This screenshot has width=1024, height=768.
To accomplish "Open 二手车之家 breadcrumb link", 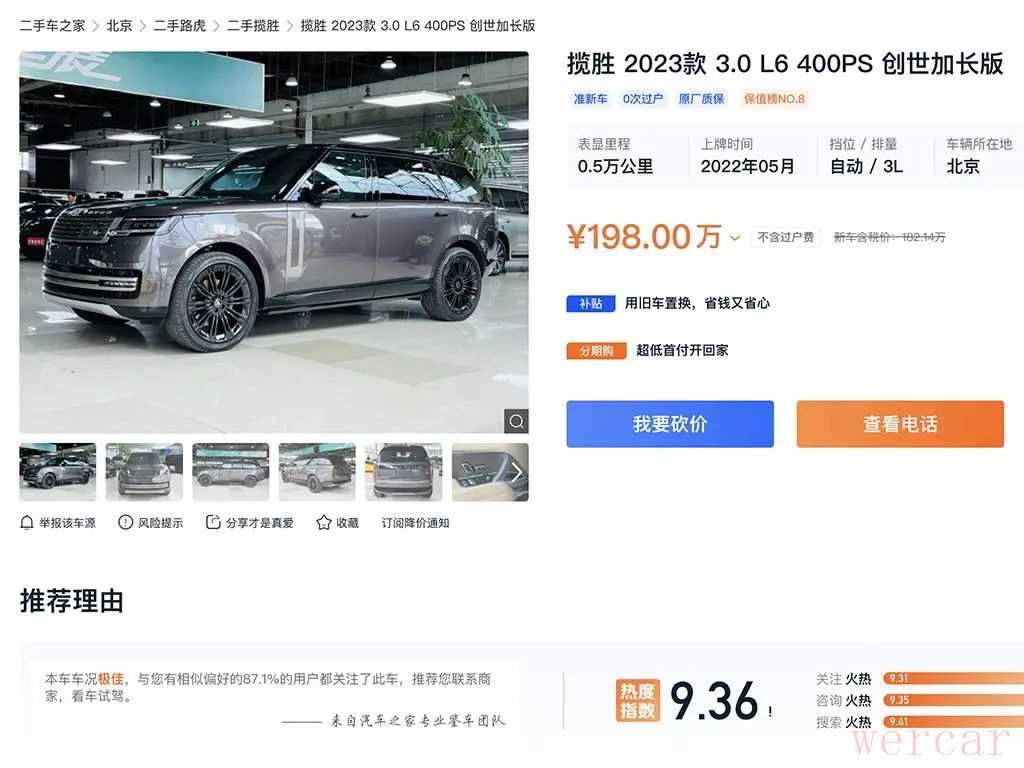I will (x=52, y=25).
